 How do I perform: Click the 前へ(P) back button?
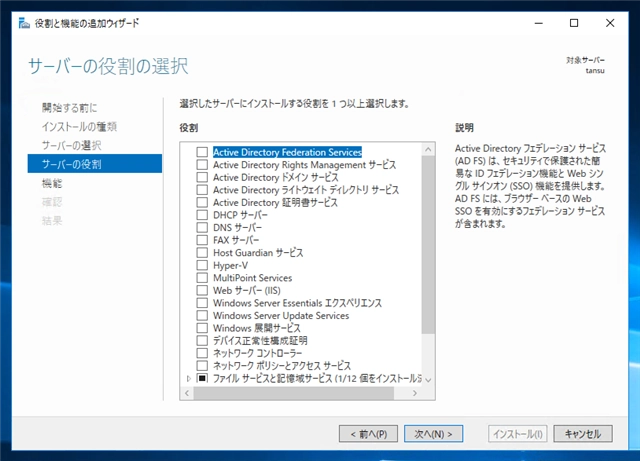pos(368,434)
